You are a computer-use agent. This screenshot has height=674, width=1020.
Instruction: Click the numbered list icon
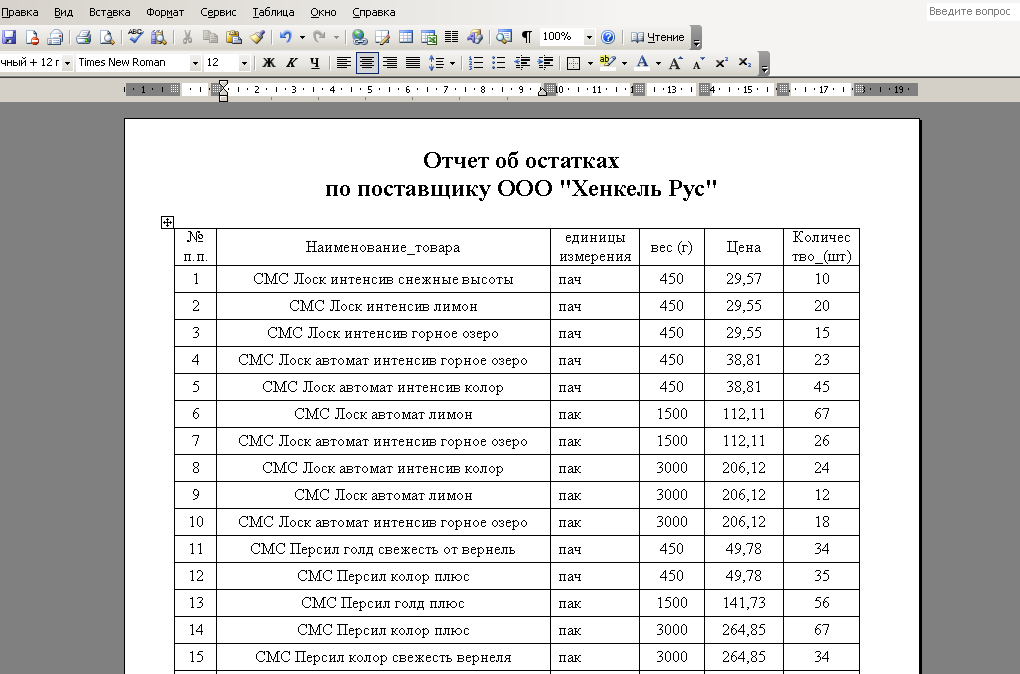click(476, 62)
